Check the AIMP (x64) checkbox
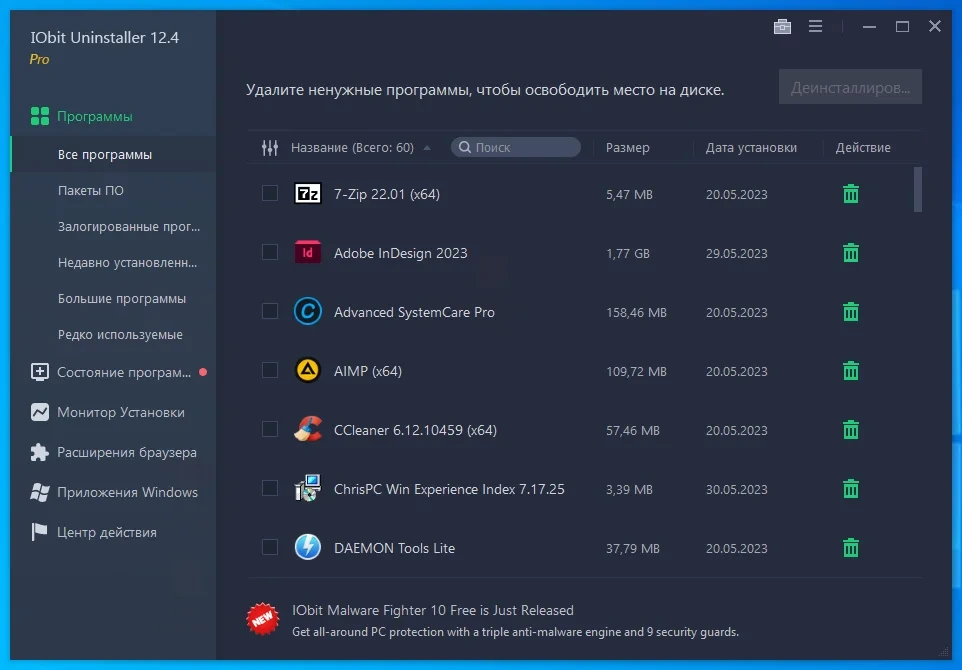This screenshot has height=670, width=962. tap(270, 370)
